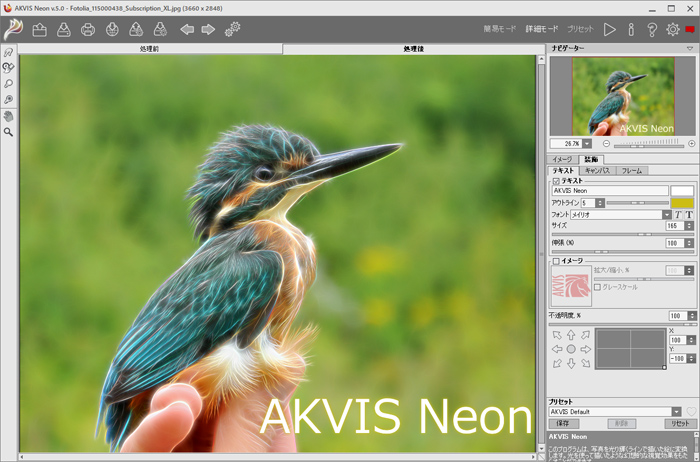This screenshot has width=700, height=462.
Task: Open an image file via toolbar icon
Action: (40, 30)
